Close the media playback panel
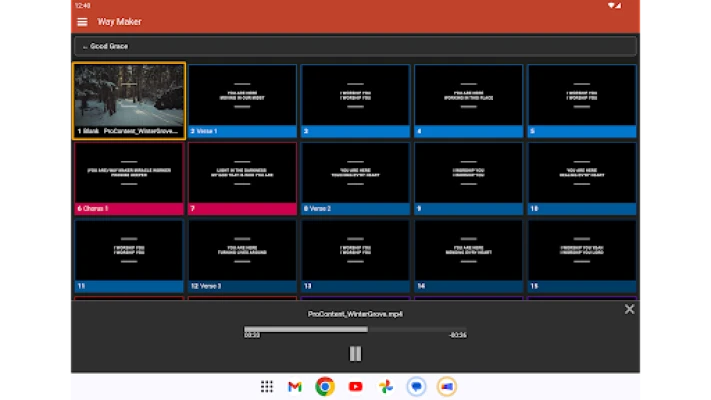Screen dimensions: 711x400 click(x=629, y=309)
